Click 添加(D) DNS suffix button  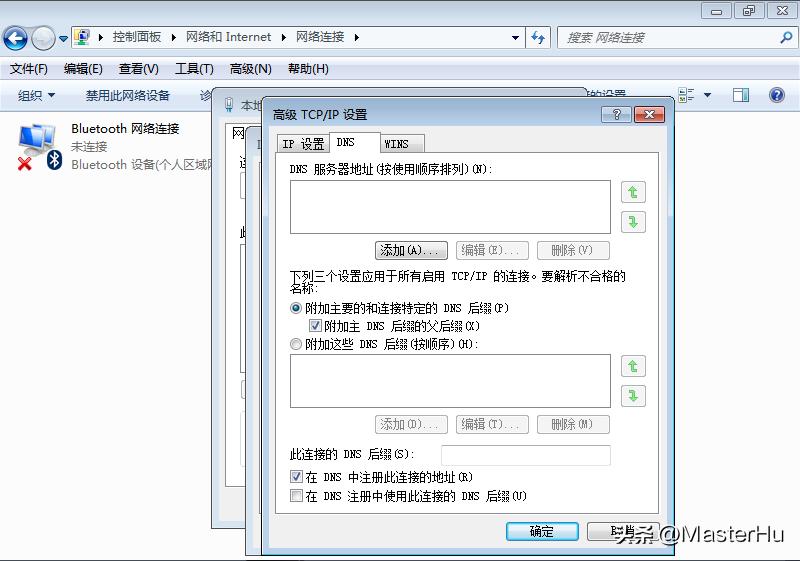(411, 424)
